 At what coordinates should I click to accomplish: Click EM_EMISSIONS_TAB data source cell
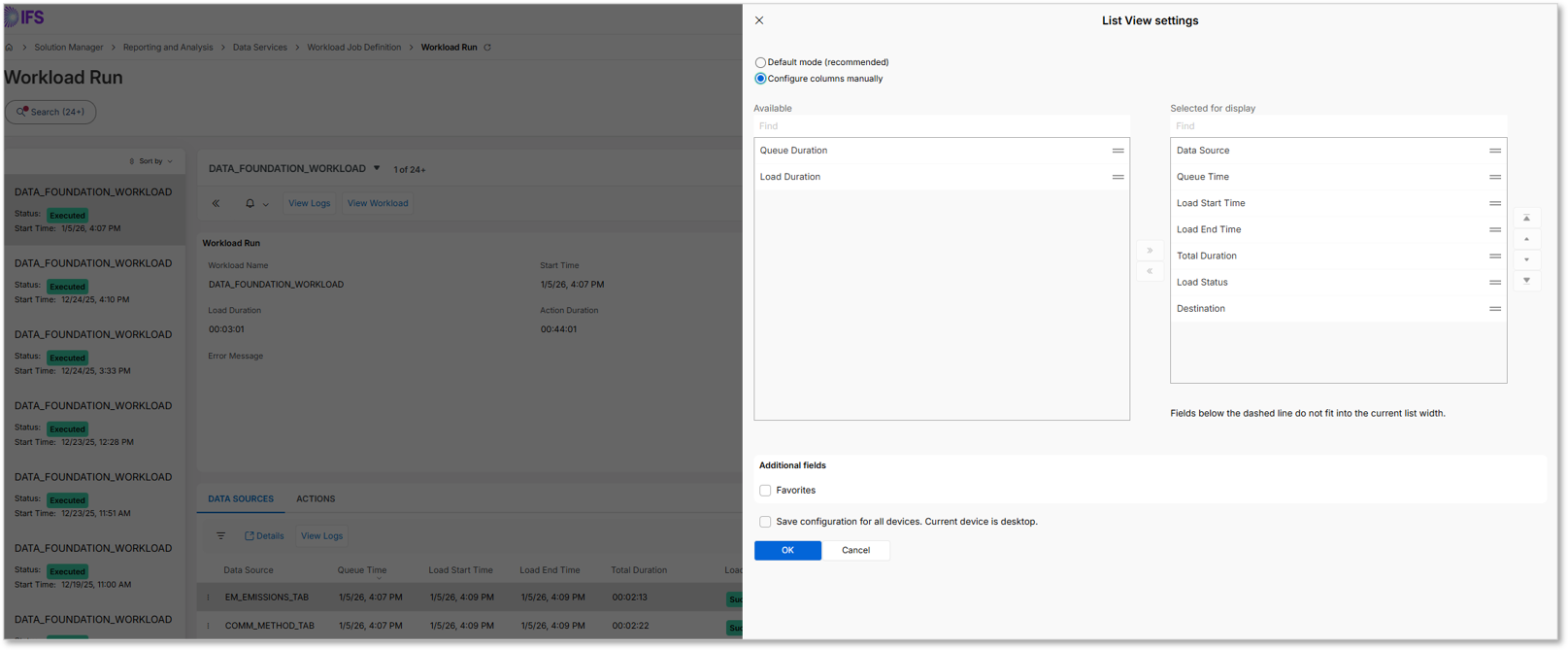(266, 598)
